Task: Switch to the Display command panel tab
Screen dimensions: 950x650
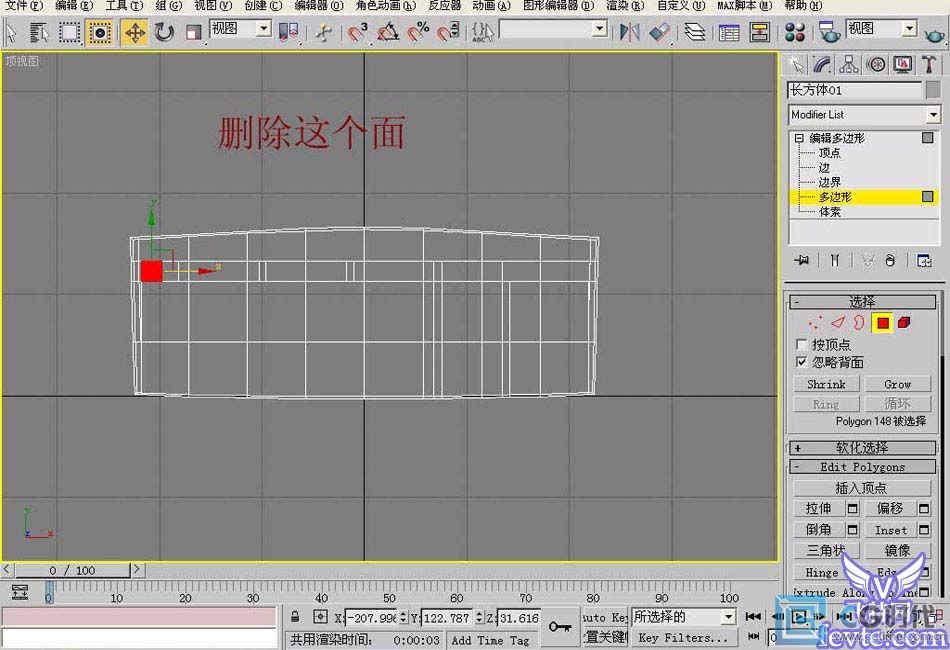Action: (x=903, y=64)
